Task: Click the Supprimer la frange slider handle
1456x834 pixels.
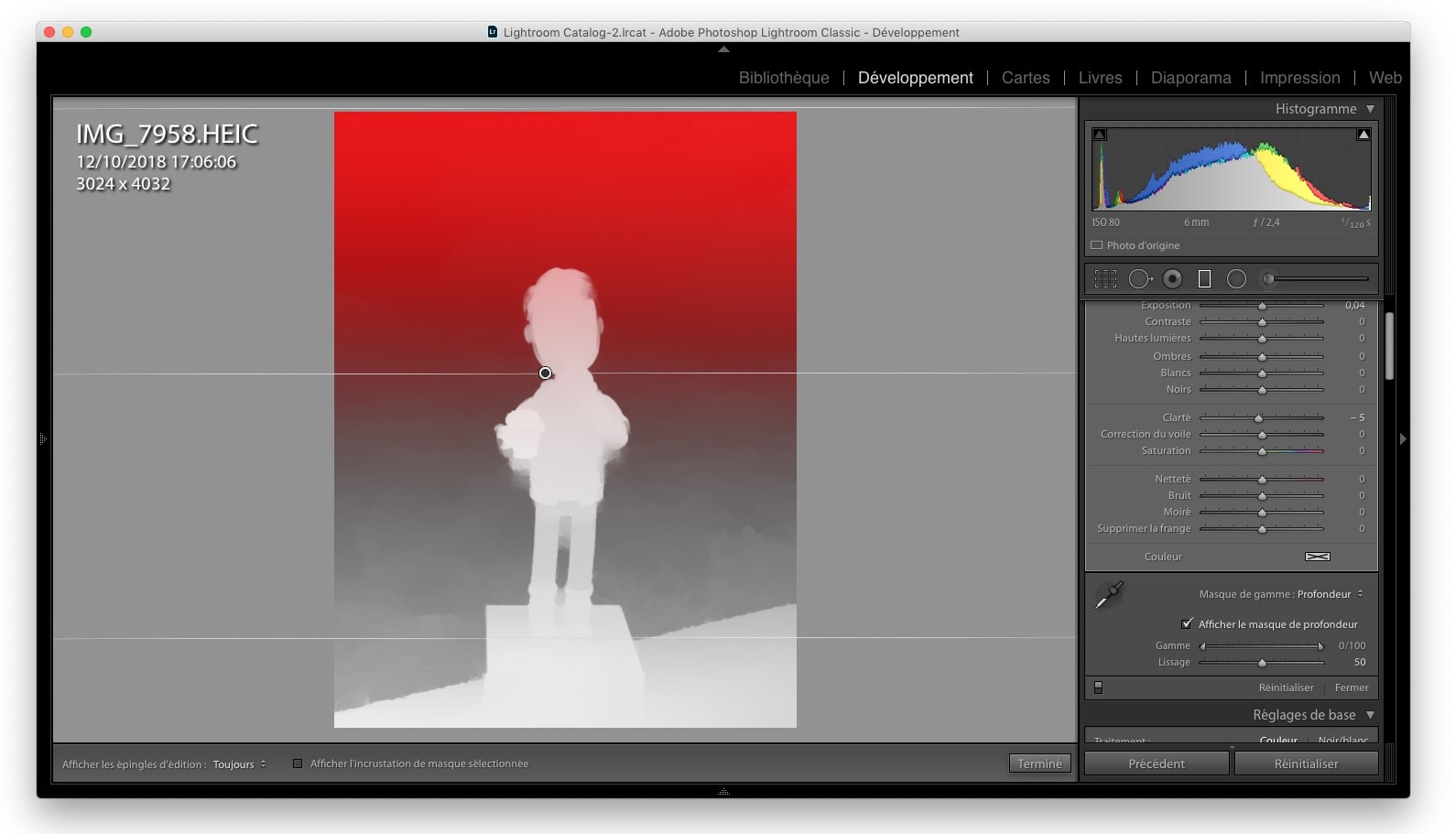Action: pos(1262,529)
